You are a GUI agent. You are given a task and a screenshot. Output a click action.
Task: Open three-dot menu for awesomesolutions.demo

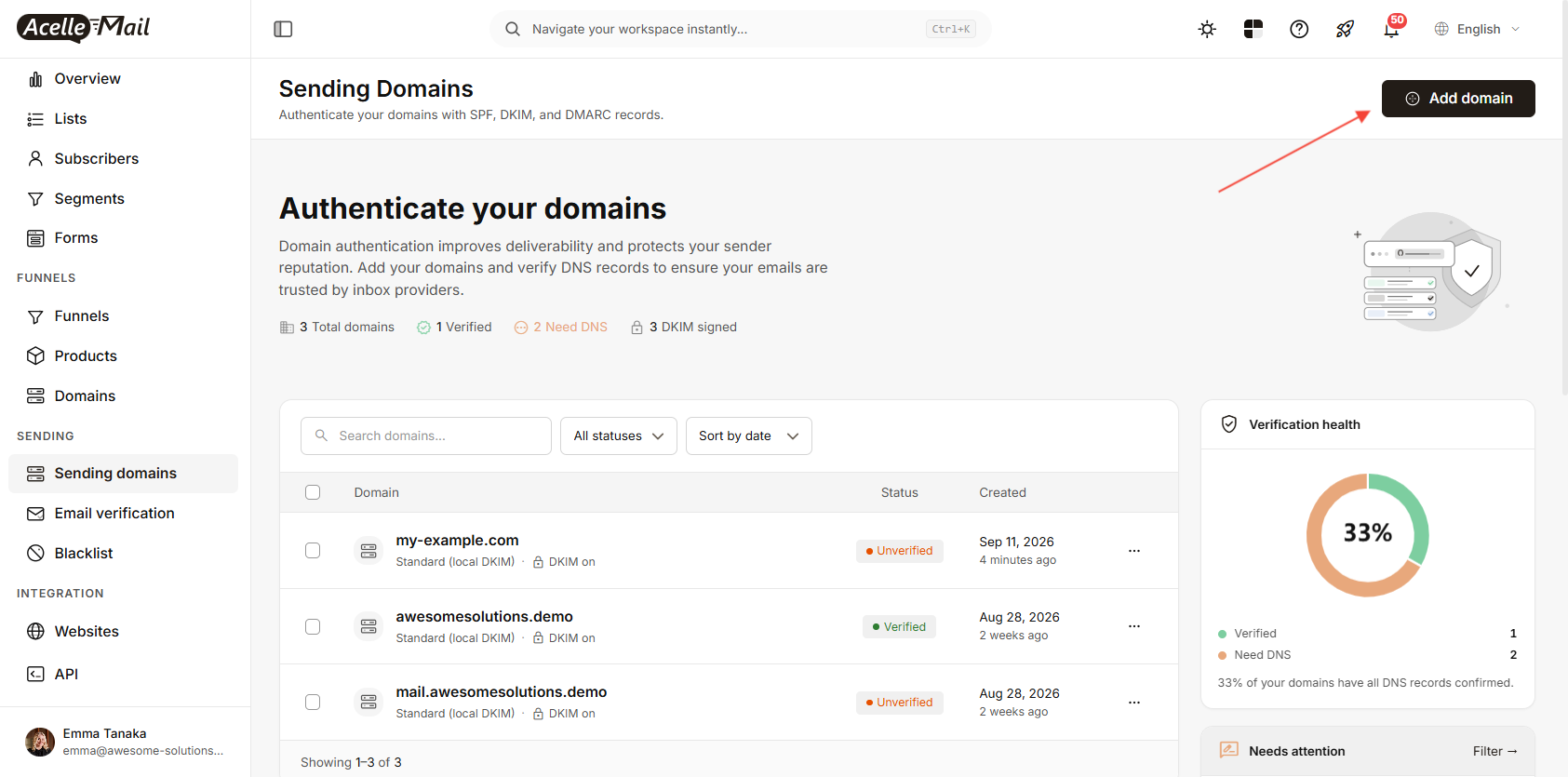[x=1134, y=626]
